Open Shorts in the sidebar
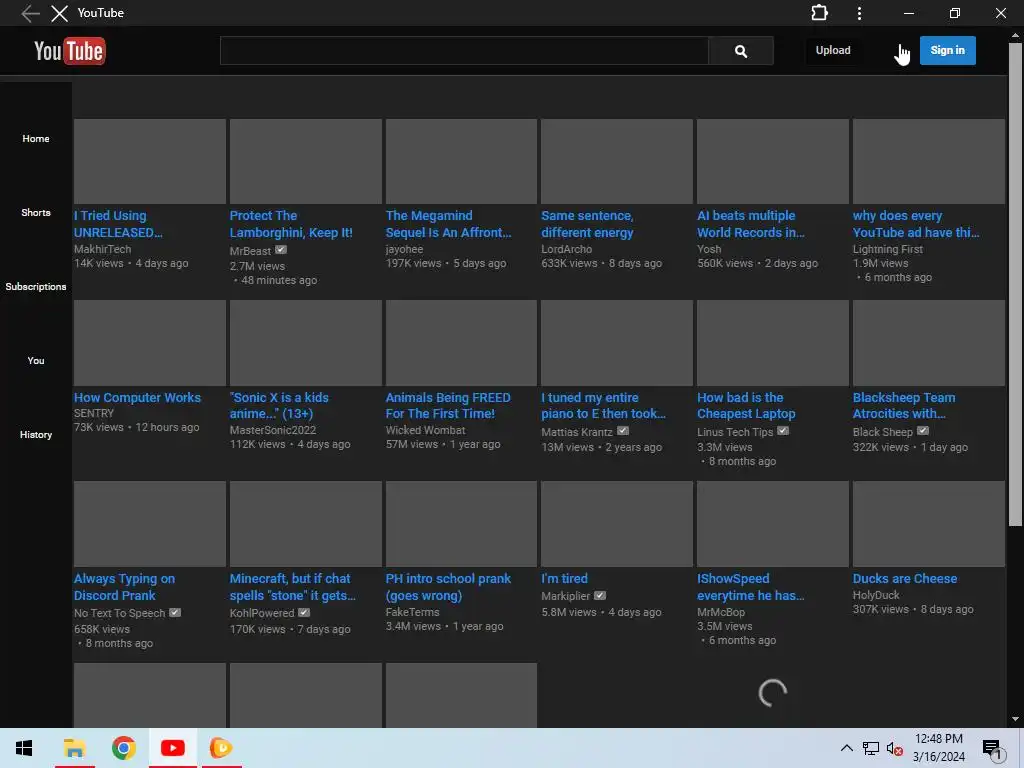Viewport: 1024px width, 768px height. pyautogui.click(x=36, y=212)
